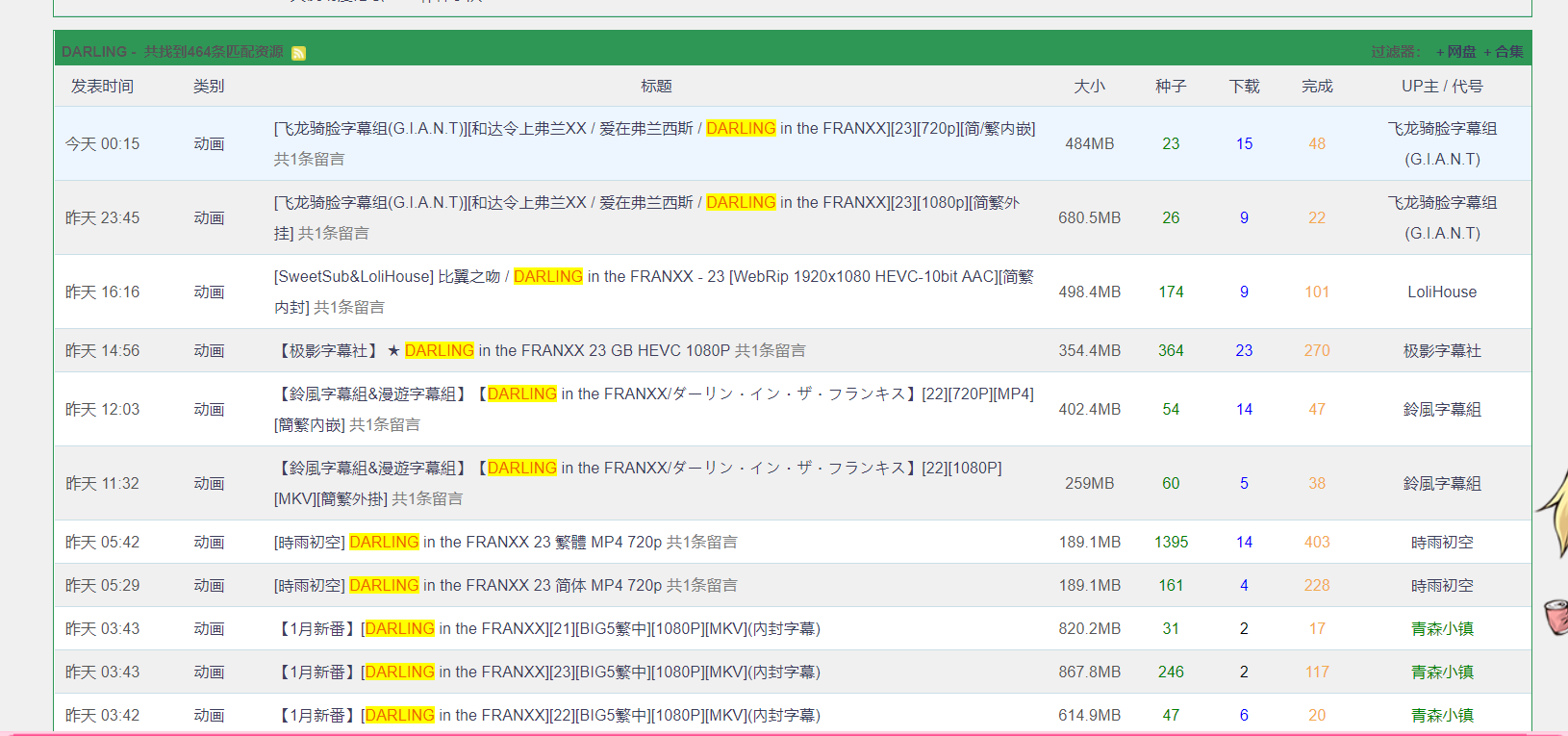The width and height of the screenshot is (1568, 736).
Task: Select the 动画 category in the 昨天 05:42 row
Action: pos(209,543)
